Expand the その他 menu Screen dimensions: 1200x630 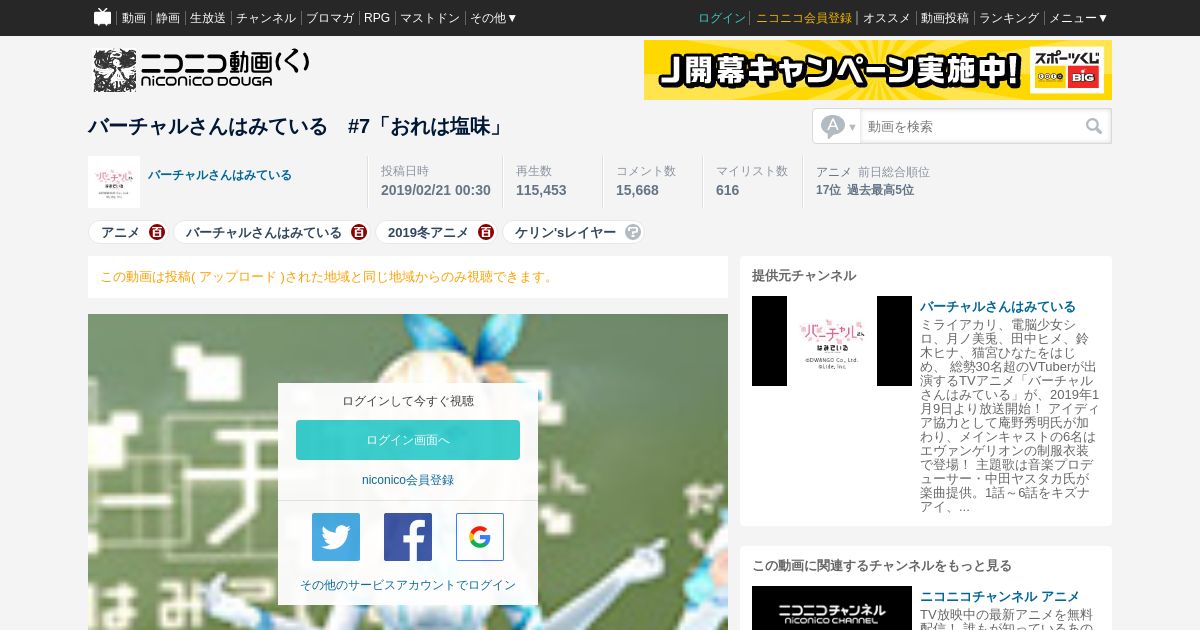point(494,18)
